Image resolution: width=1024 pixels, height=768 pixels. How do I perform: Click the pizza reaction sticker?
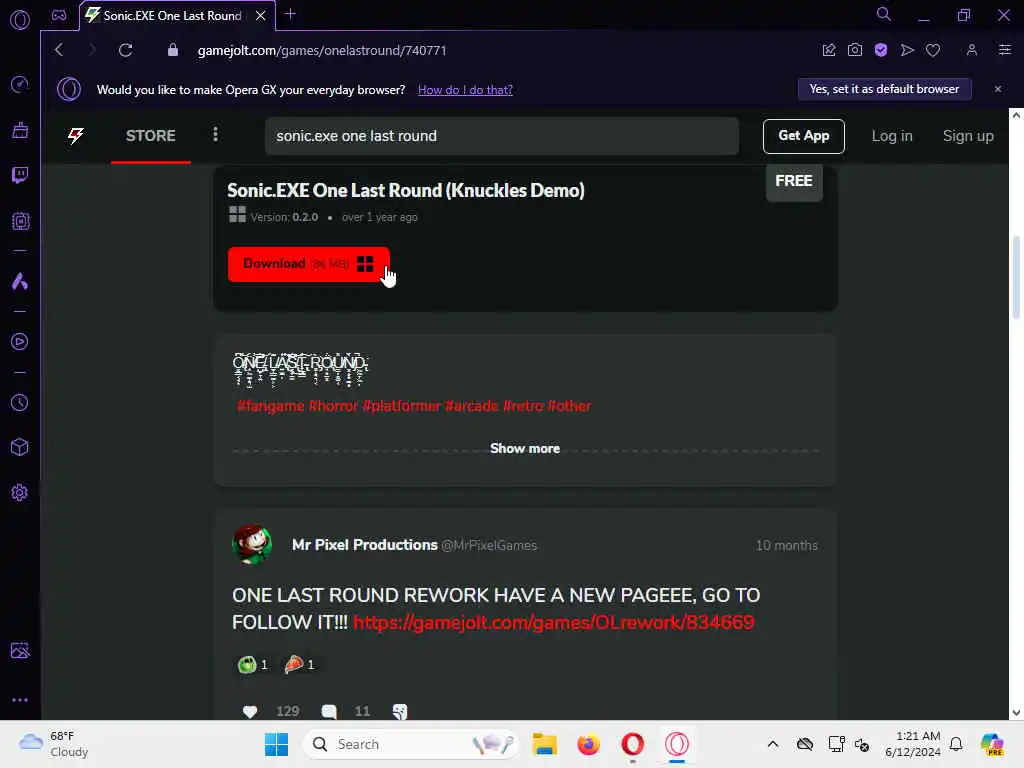point(294,665)
